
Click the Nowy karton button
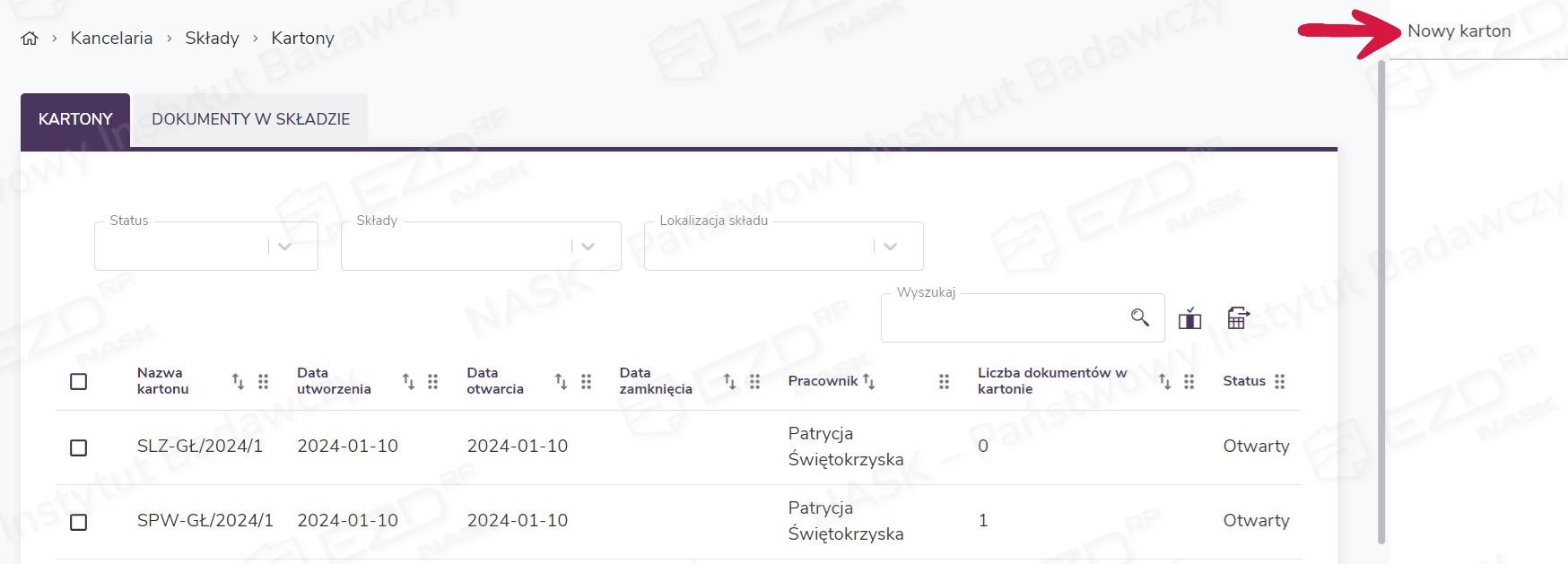tap(1459, 31)
